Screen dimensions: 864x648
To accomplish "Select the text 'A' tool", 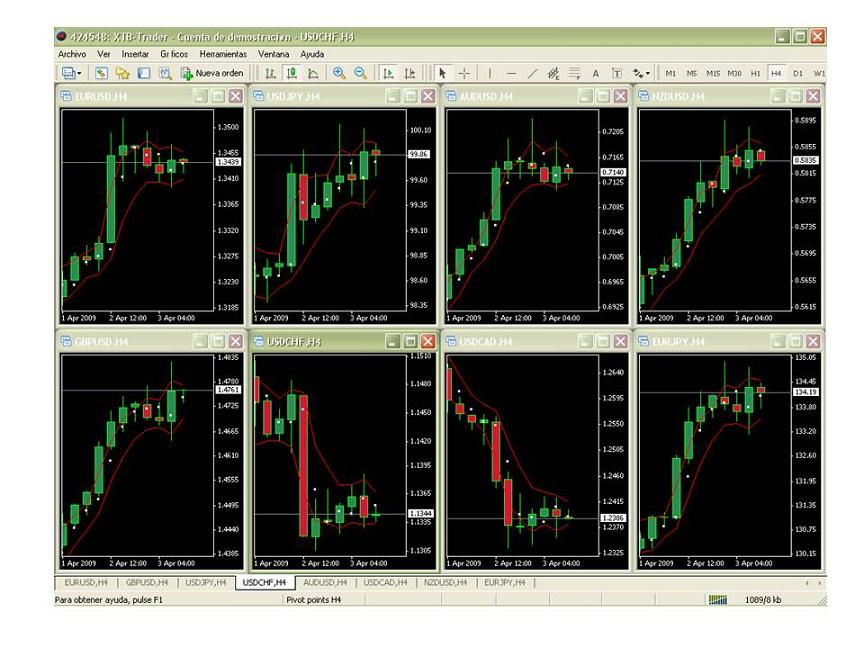I will (596, 73).
